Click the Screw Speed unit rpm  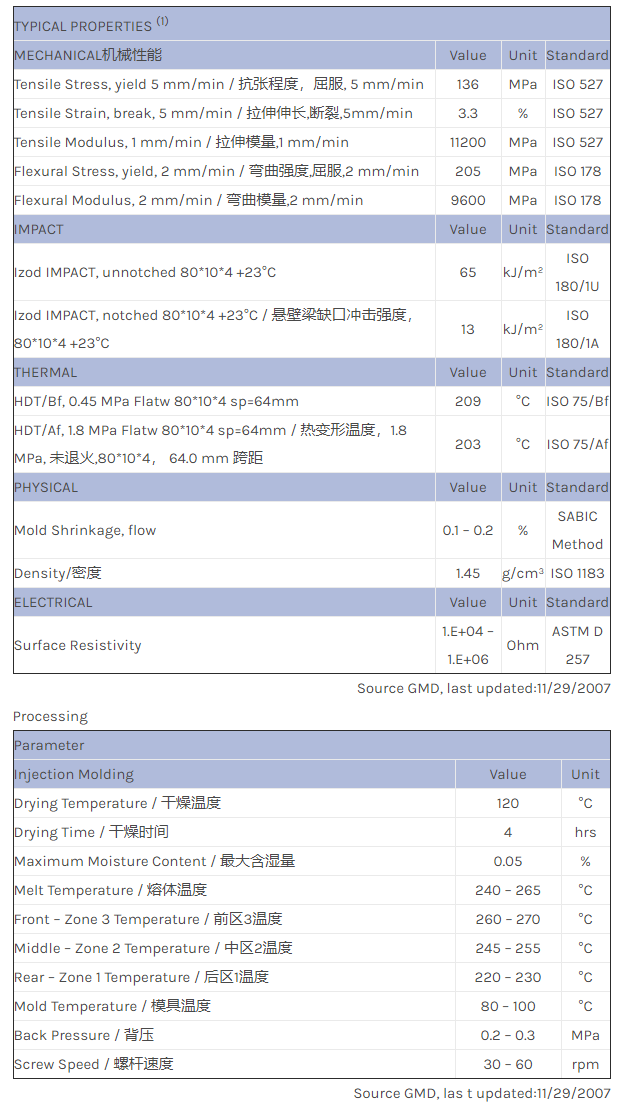tap(585, 1064)
